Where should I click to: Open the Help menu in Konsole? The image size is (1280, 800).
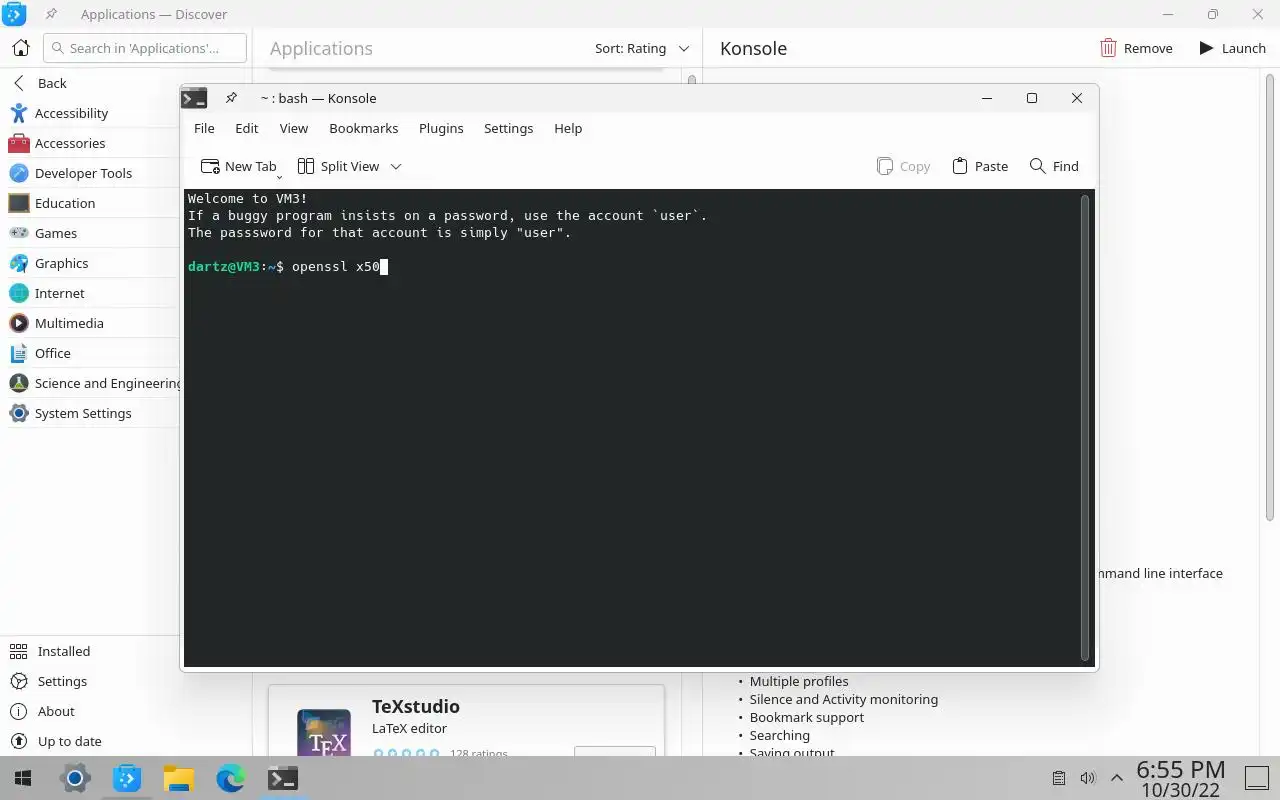[x=568, y=128]
